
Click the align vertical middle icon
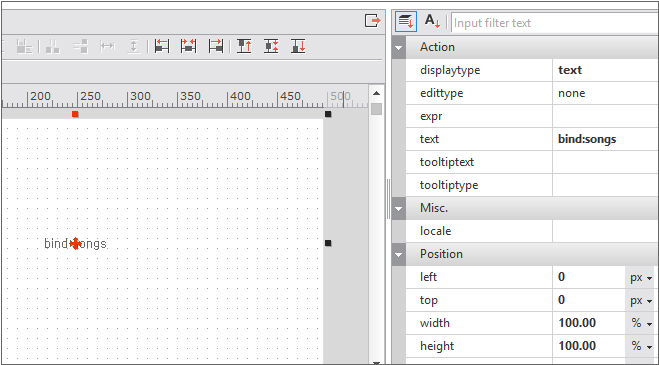click(271, 46)
